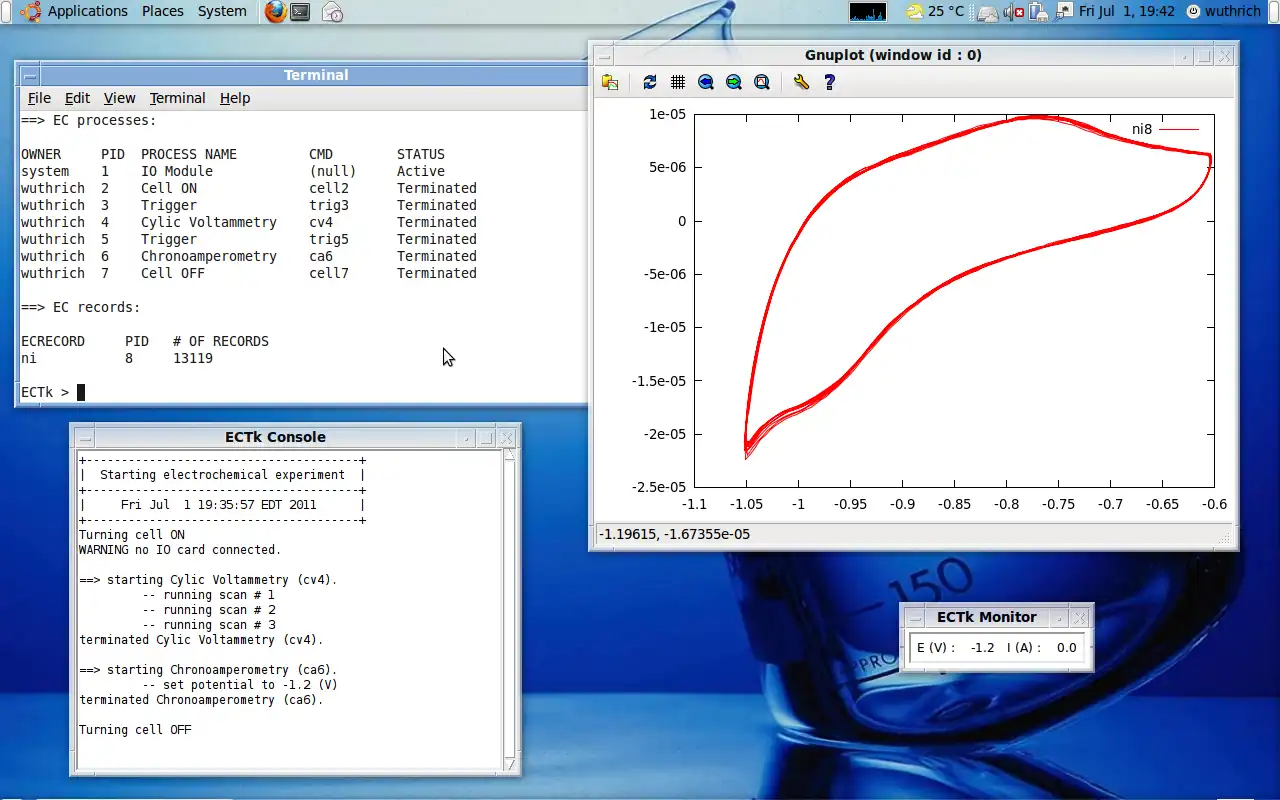
Task: Click the 'Cell OFF' process row
Action: pyautogui.click(x=249, y=273)
